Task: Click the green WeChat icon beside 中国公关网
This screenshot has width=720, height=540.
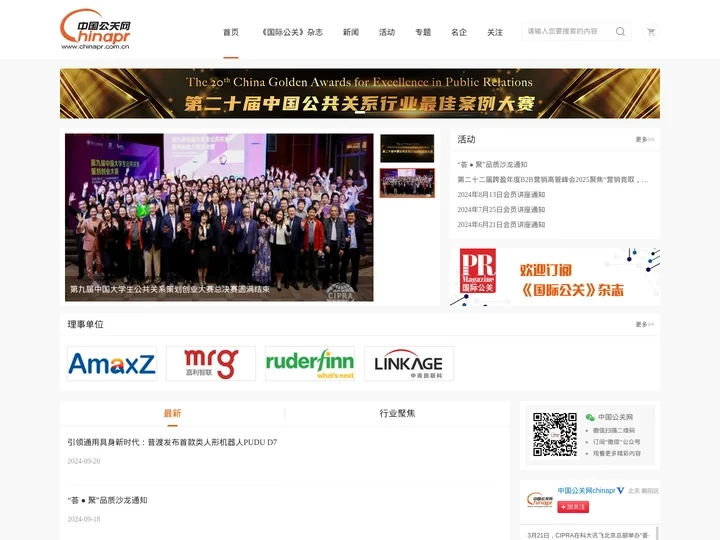Action: click(x=590, y=417)
